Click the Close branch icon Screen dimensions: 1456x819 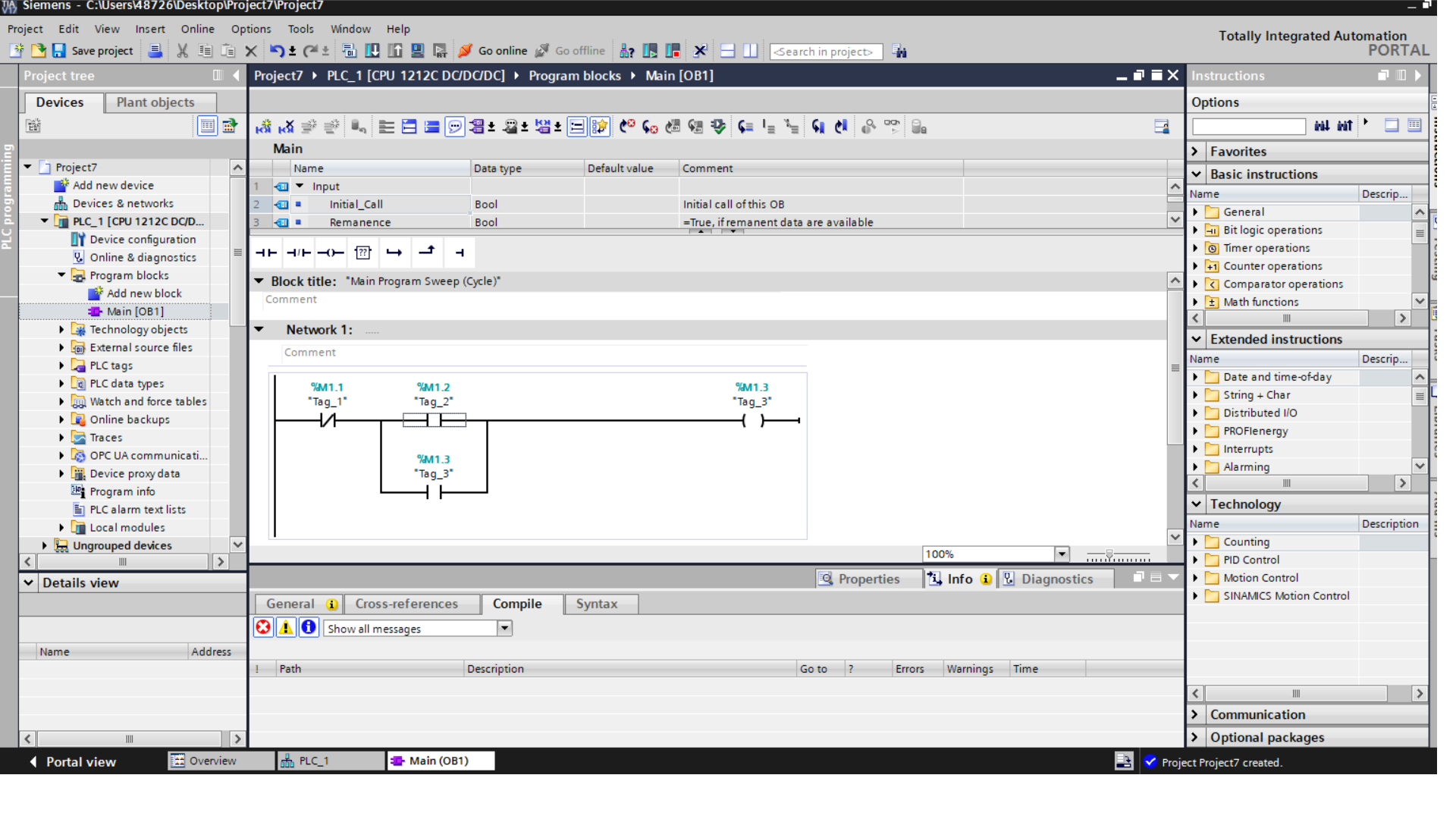(x=427, y=253)
